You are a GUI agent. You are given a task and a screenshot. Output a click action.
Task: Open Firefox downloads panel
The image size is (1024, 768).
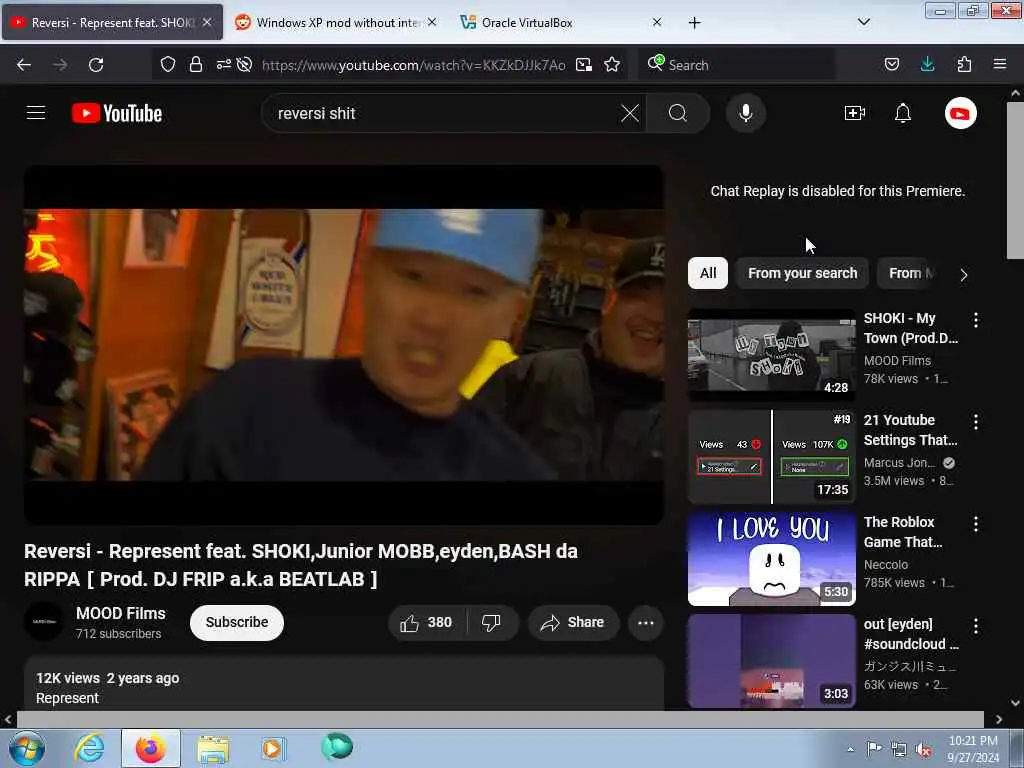click(927, 64)
